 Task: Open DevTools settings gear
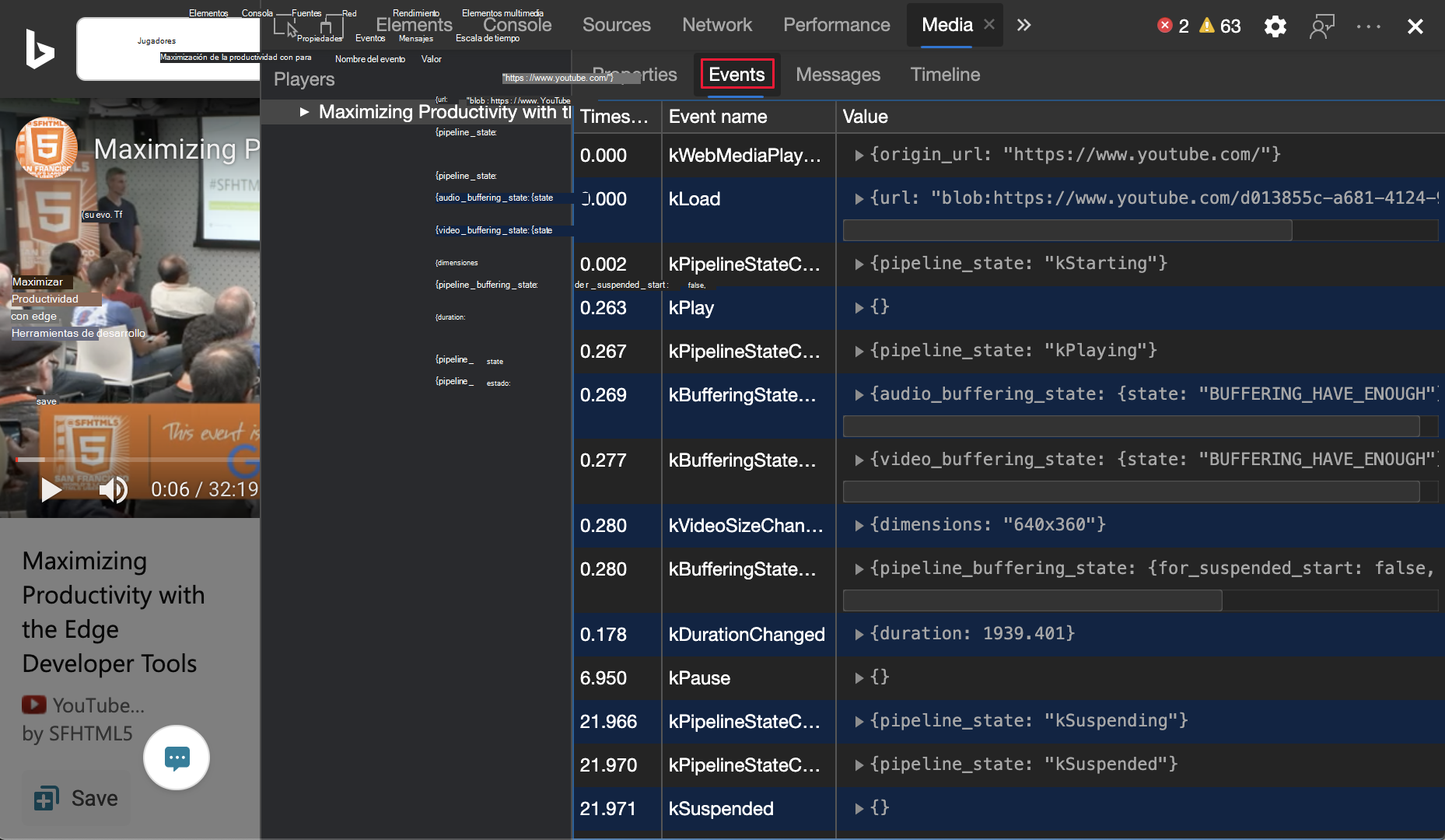(x=1275, y=26)
